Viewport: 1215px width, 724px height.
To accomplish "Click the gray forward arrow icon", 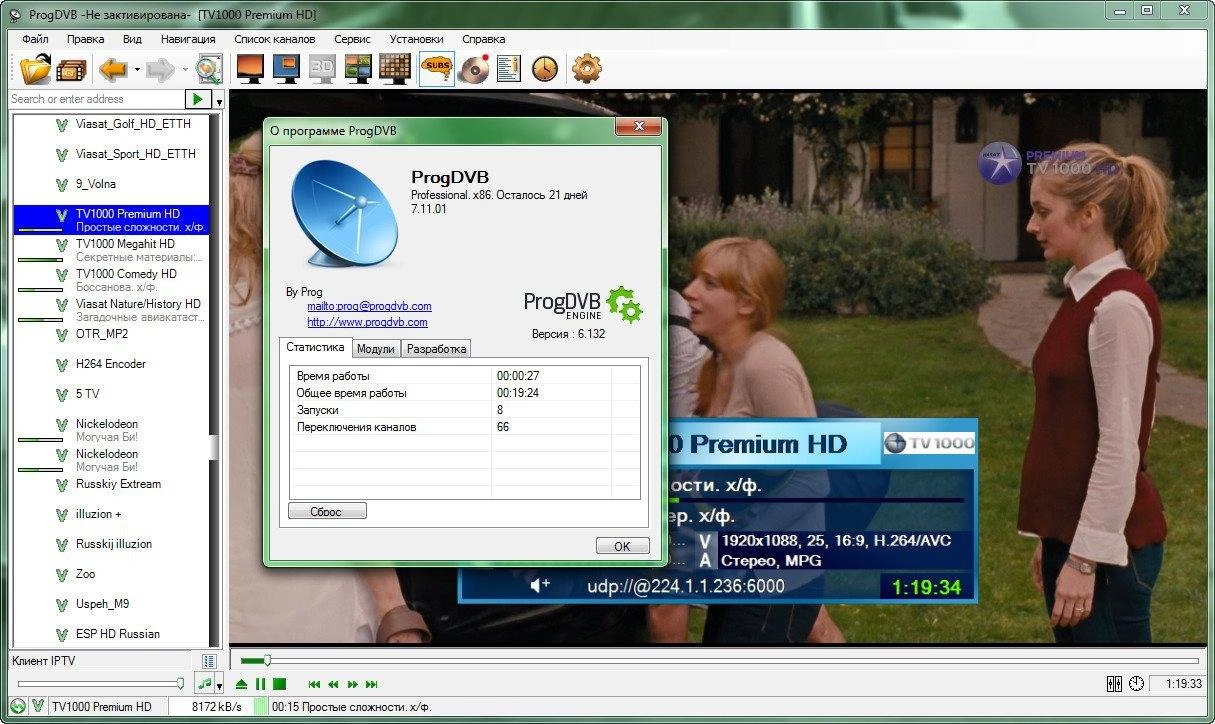I will (x=160, y=69).
